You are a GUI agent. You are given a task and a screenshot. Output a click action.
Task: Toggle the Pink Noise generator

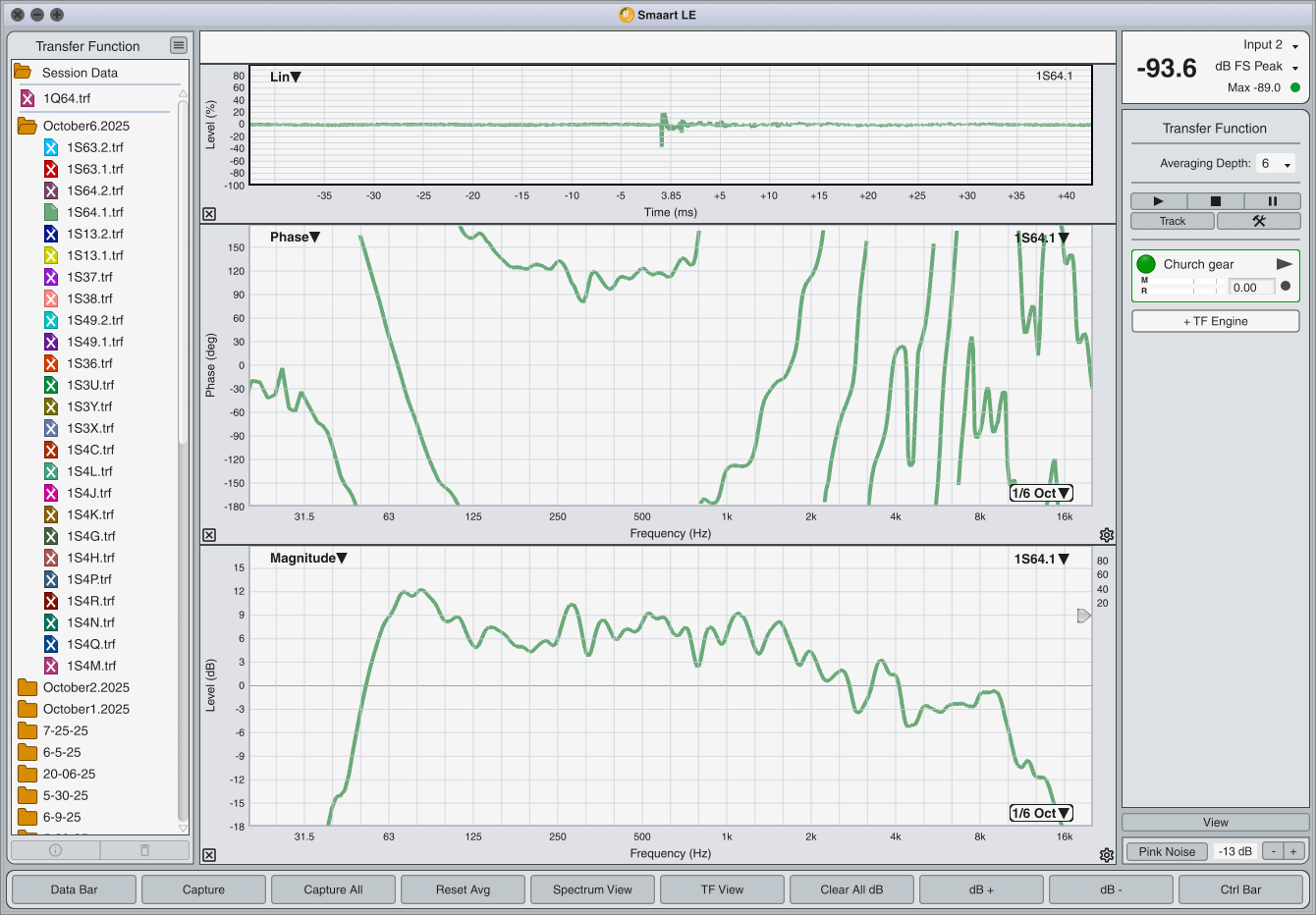pos(1167,851)
